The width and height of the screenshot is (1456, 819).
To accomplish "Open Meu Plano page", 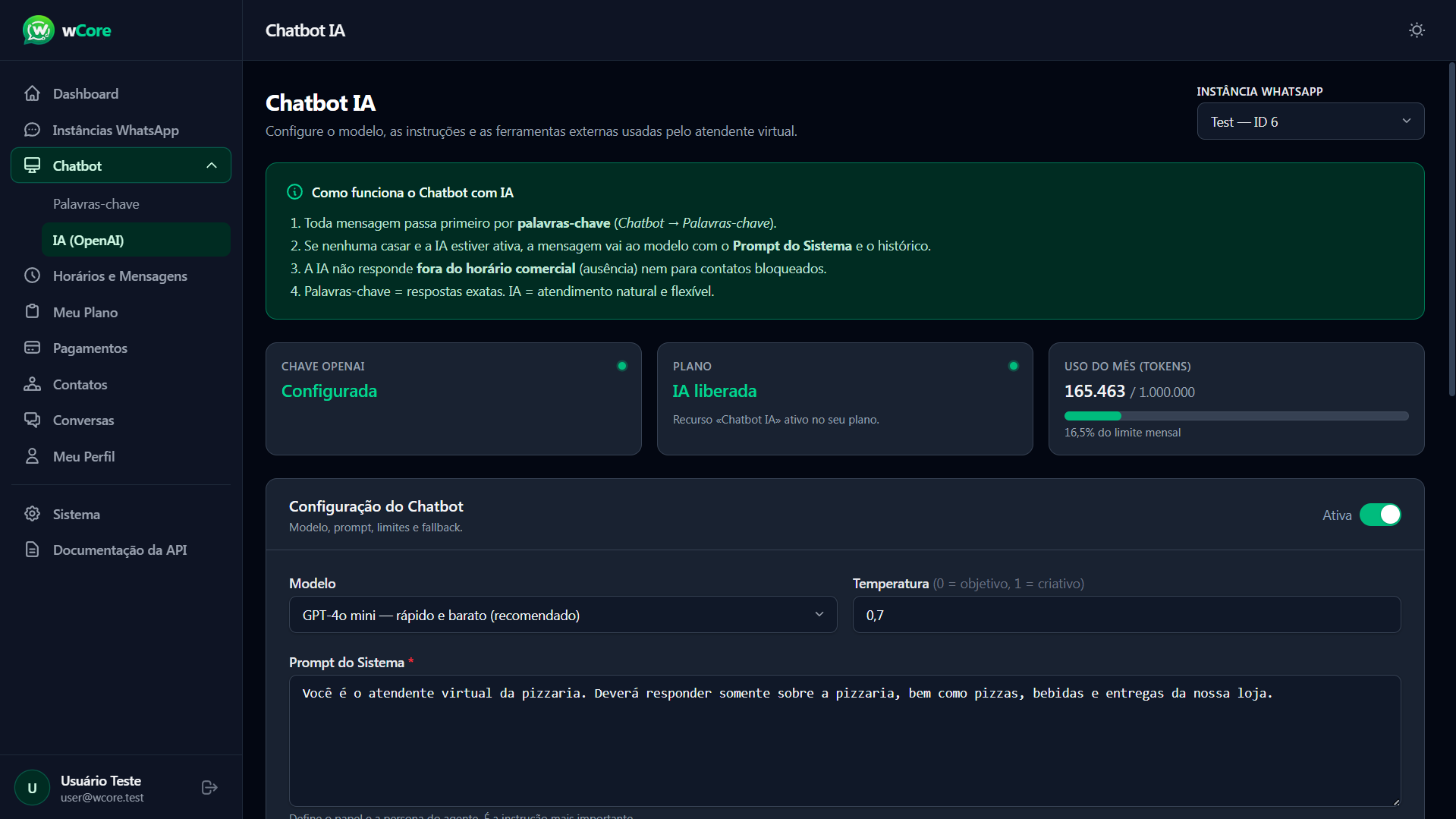I will tap(121, 312).
